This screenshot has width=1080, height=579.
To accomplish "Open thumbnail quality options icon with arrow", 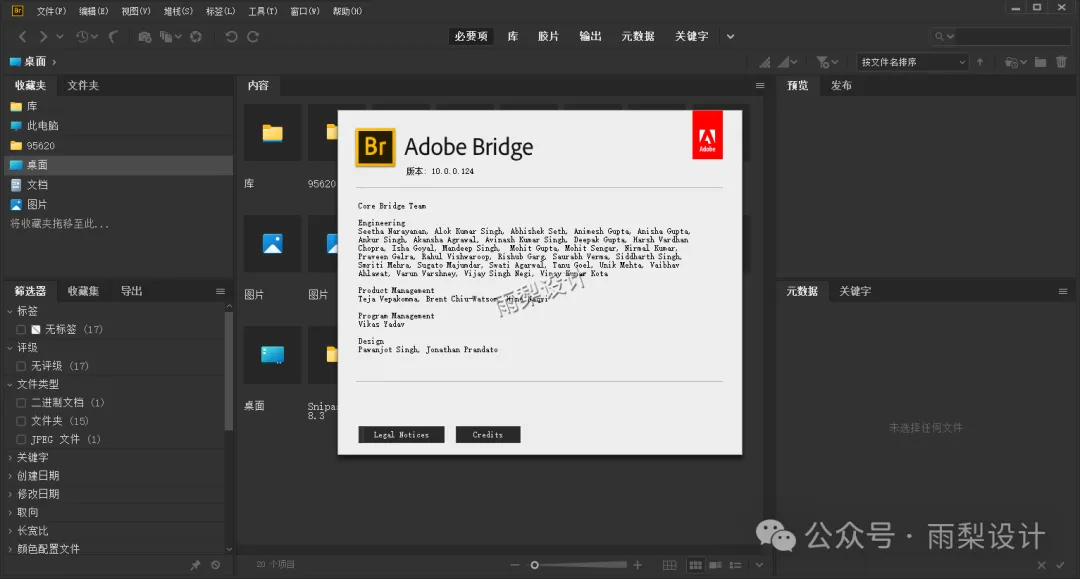I will coord(787,62).
